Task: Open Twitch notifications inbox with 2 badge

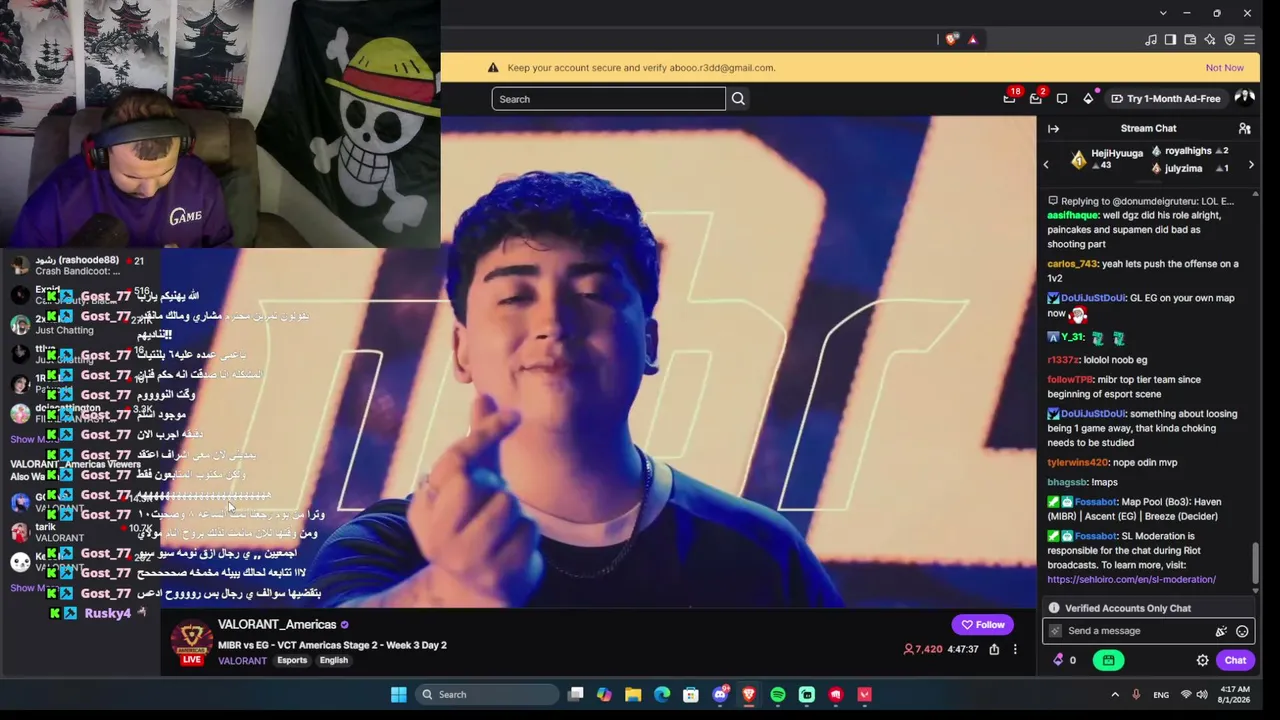Action: 1036,98
